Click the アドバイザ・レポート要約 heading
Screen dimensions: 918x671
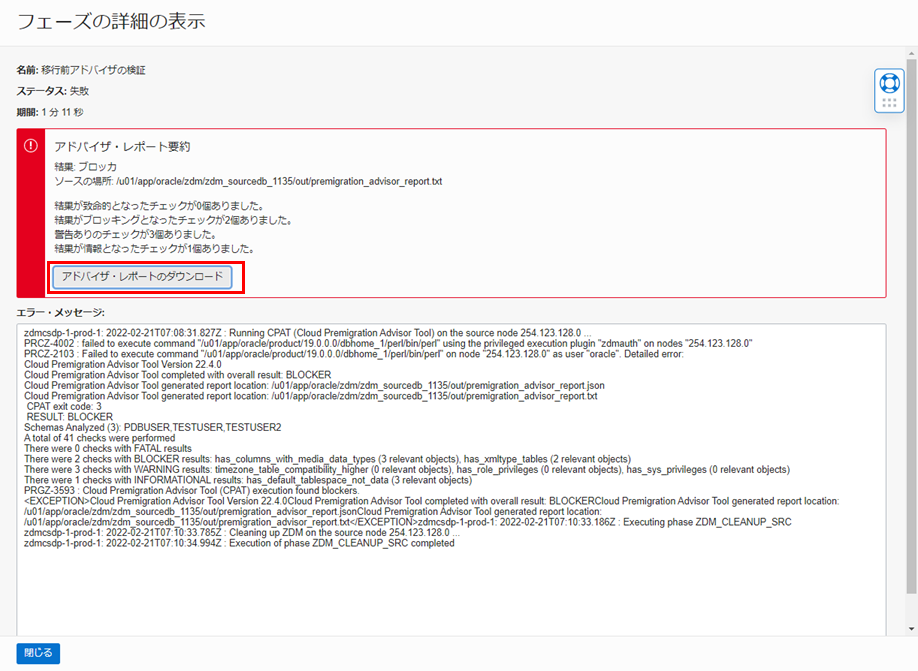pyautogui.click(x=122, y=146)
